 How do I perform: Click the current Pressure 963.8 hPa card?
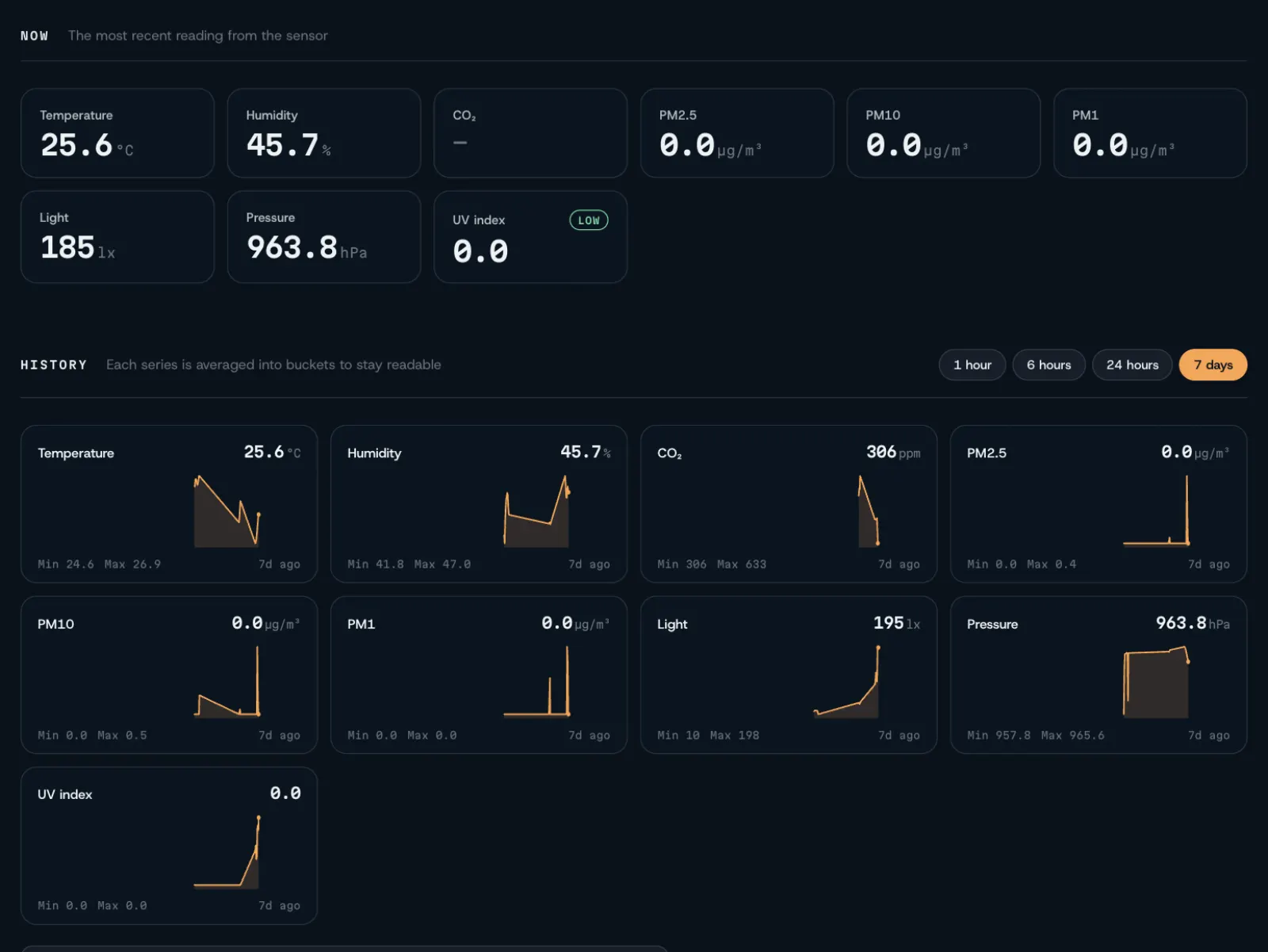(x=323, y=237)
